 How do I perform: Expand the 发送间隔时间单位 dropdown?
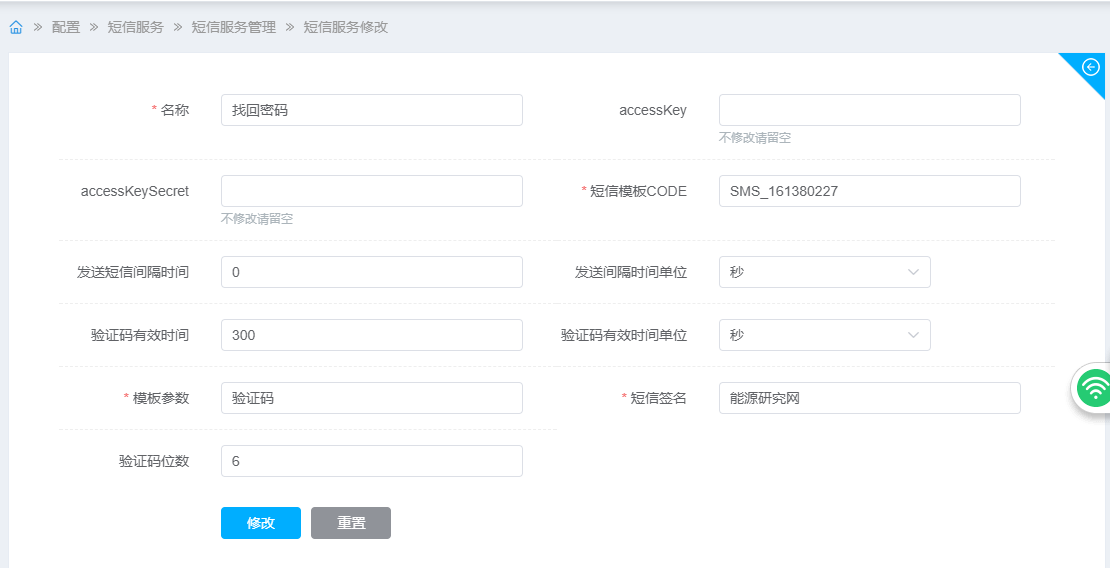824,272
